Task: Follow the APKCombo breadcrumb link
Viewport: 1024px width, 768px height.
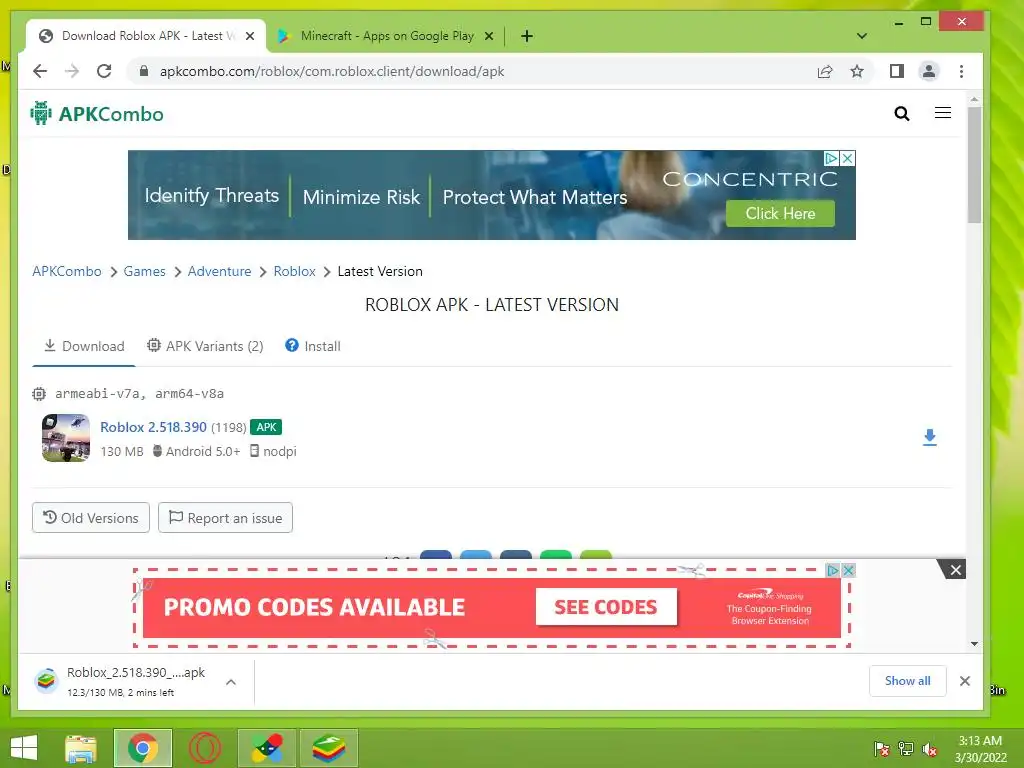Action: [67, 271]
